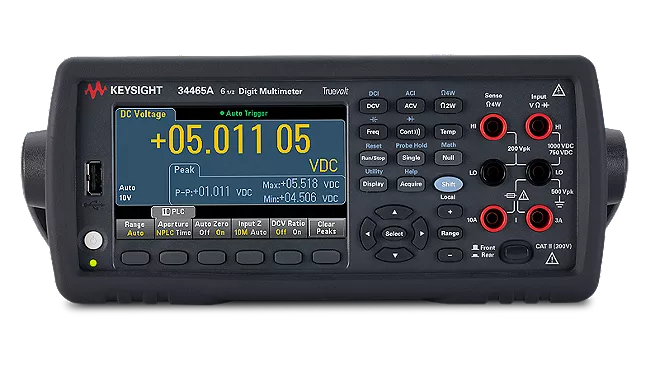
Task: Open the Range Auto softkey menu
Action: (135, 228)
